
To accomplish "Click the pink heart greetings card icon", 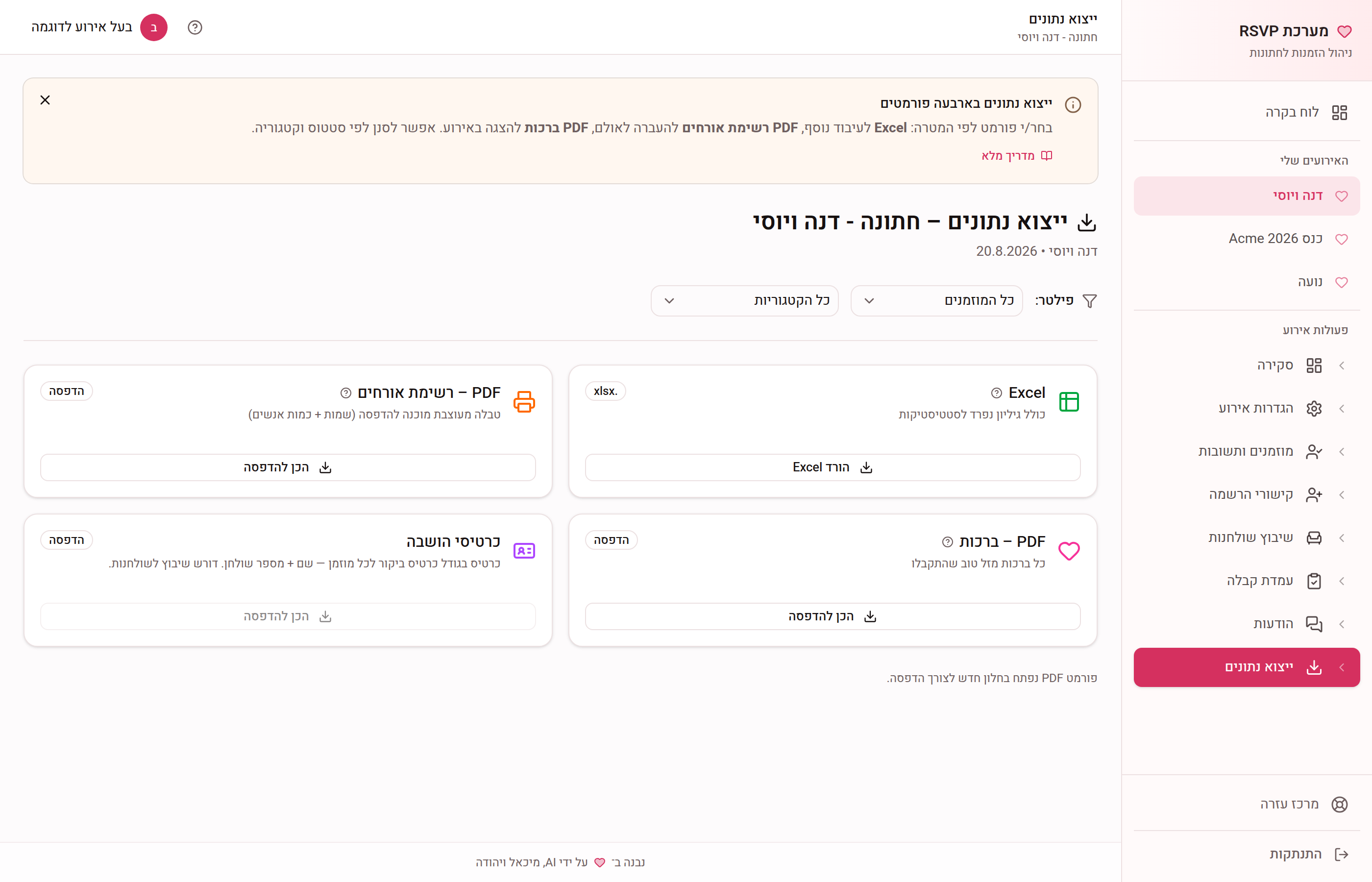I will point(1069,551).
